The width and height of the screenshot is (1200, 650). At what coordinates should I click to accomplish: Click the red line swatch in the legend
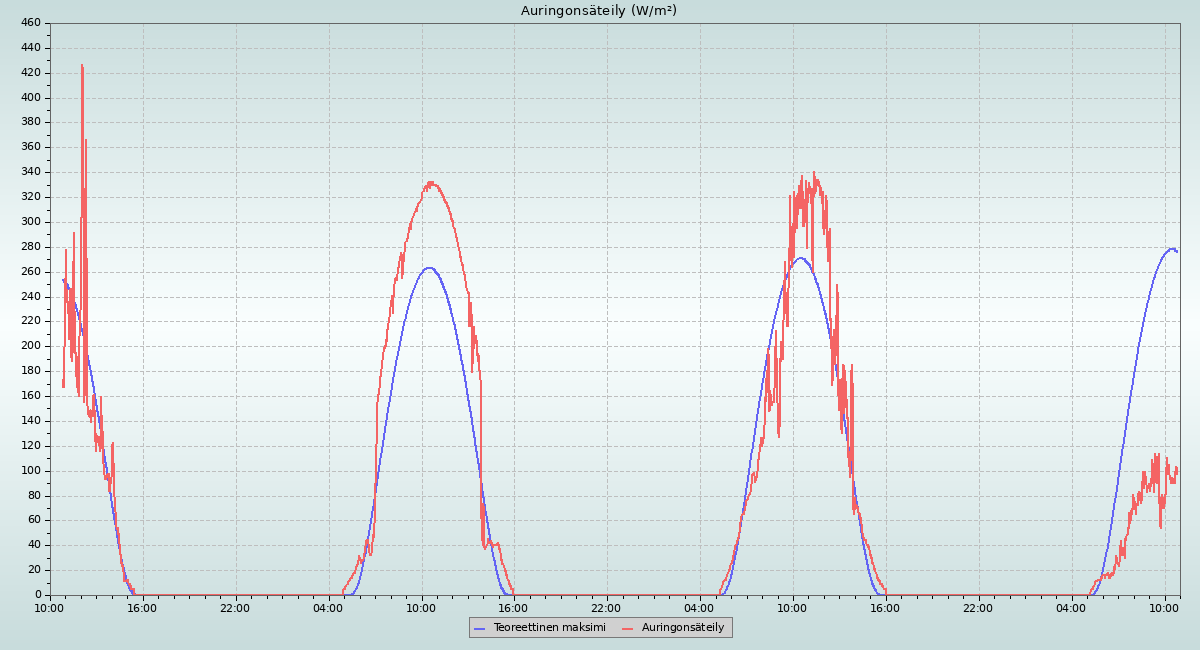click(x=629, y=628)
